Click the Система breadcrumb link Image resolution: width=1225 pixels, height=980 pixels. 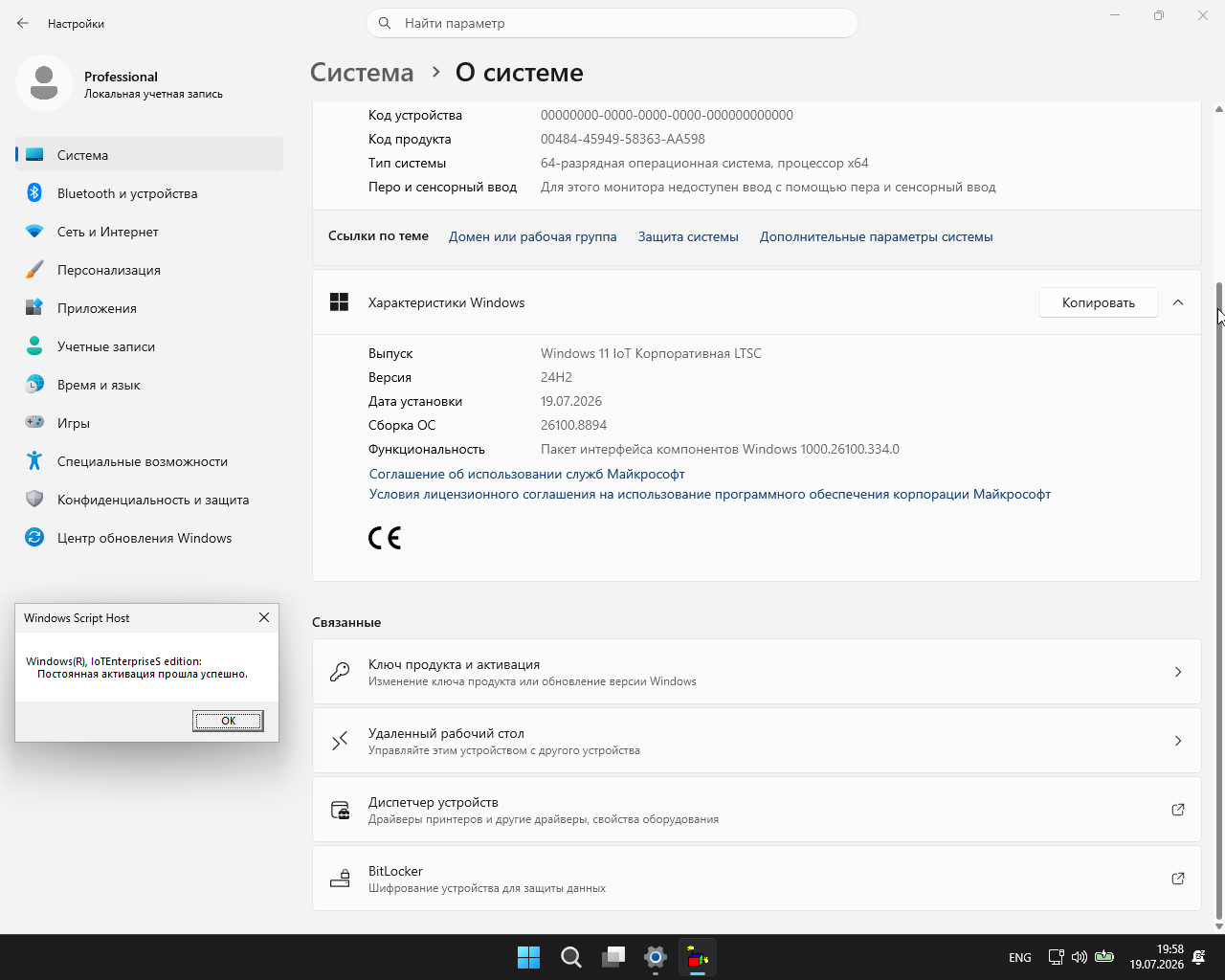click(x=362, y=73)
